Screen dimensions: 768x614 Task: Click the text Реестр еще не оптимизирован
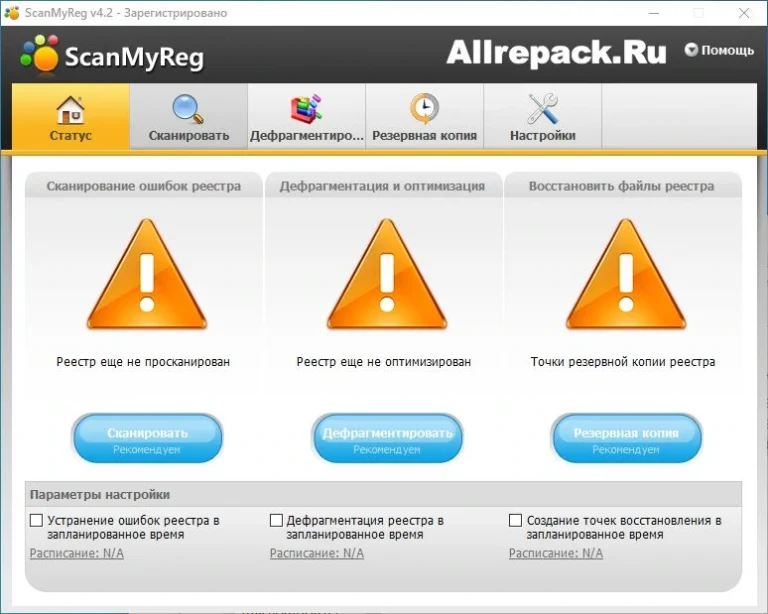pos(384,362)
